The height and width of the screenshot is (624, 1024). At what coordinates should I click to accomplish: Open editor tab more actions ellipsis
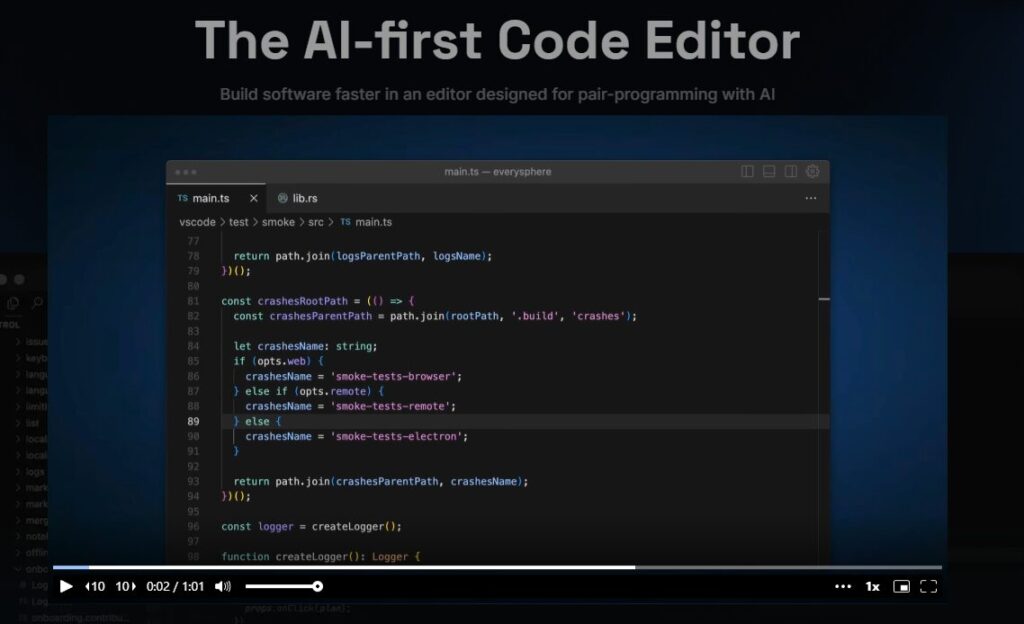pyautogui.click(x=811, y=198)
